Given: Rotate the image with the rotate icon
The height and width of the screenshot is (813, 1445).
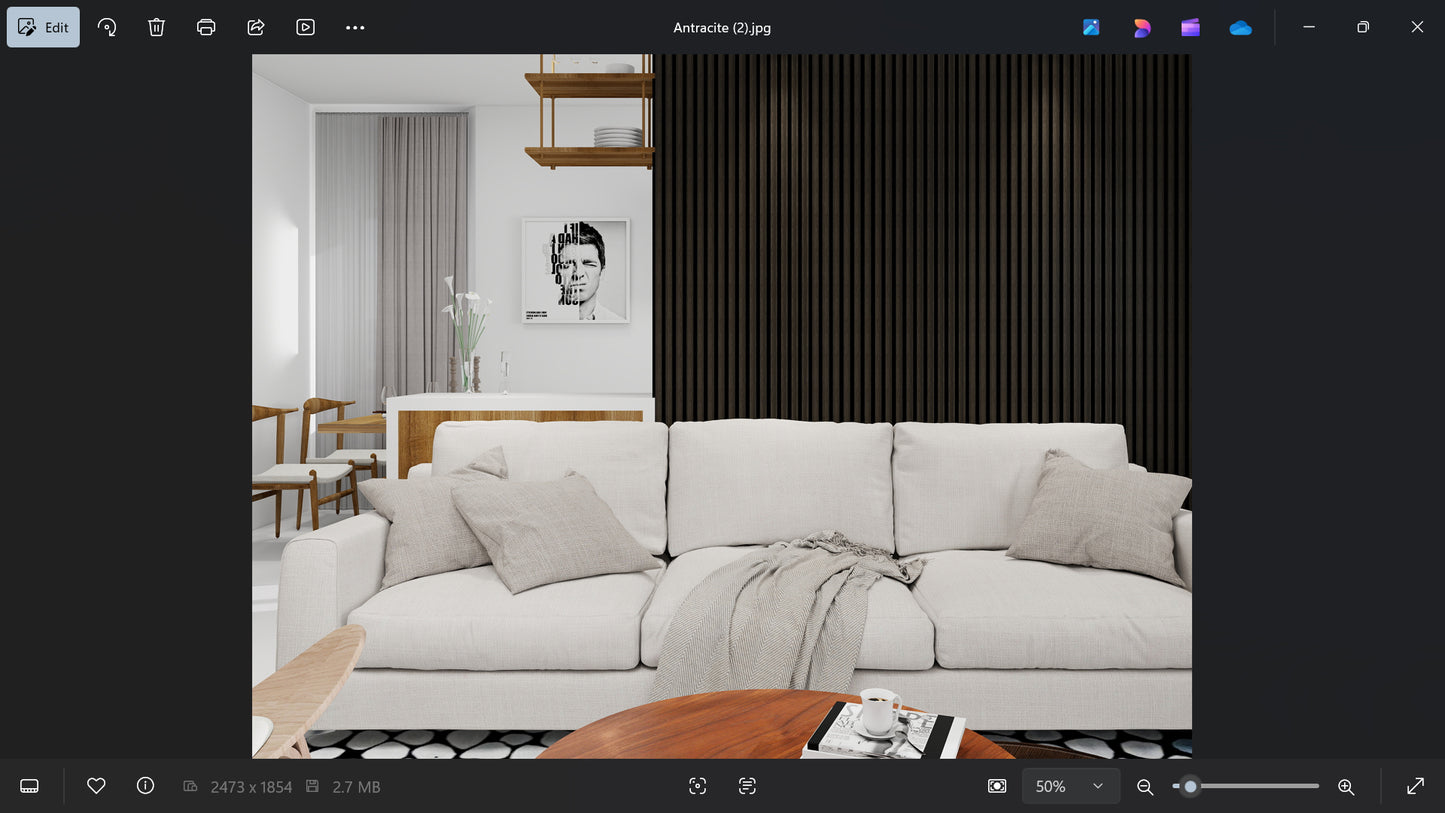Looking at the screenshot, I should [107, 27].
